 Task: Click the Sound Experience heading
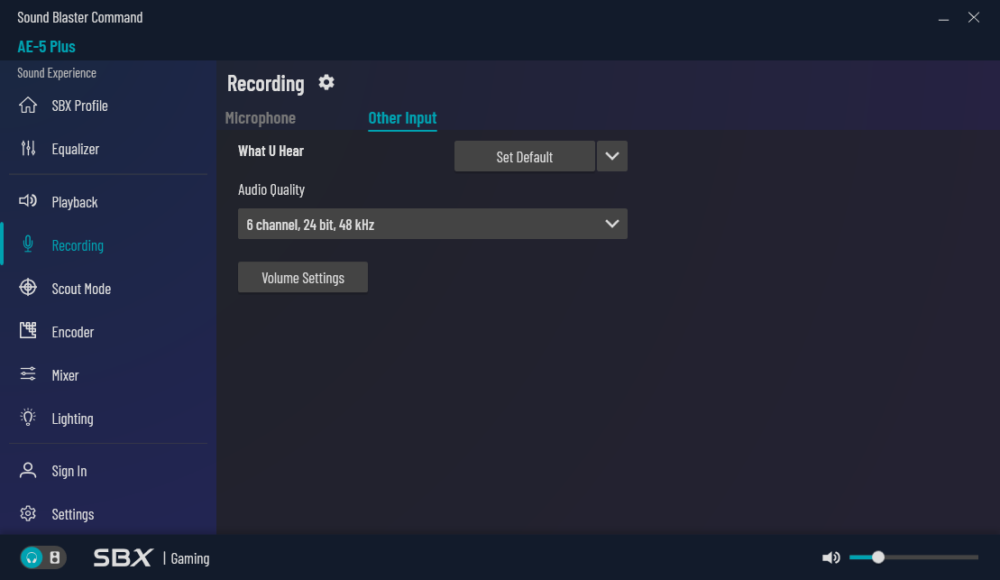(x=57, y=73)
